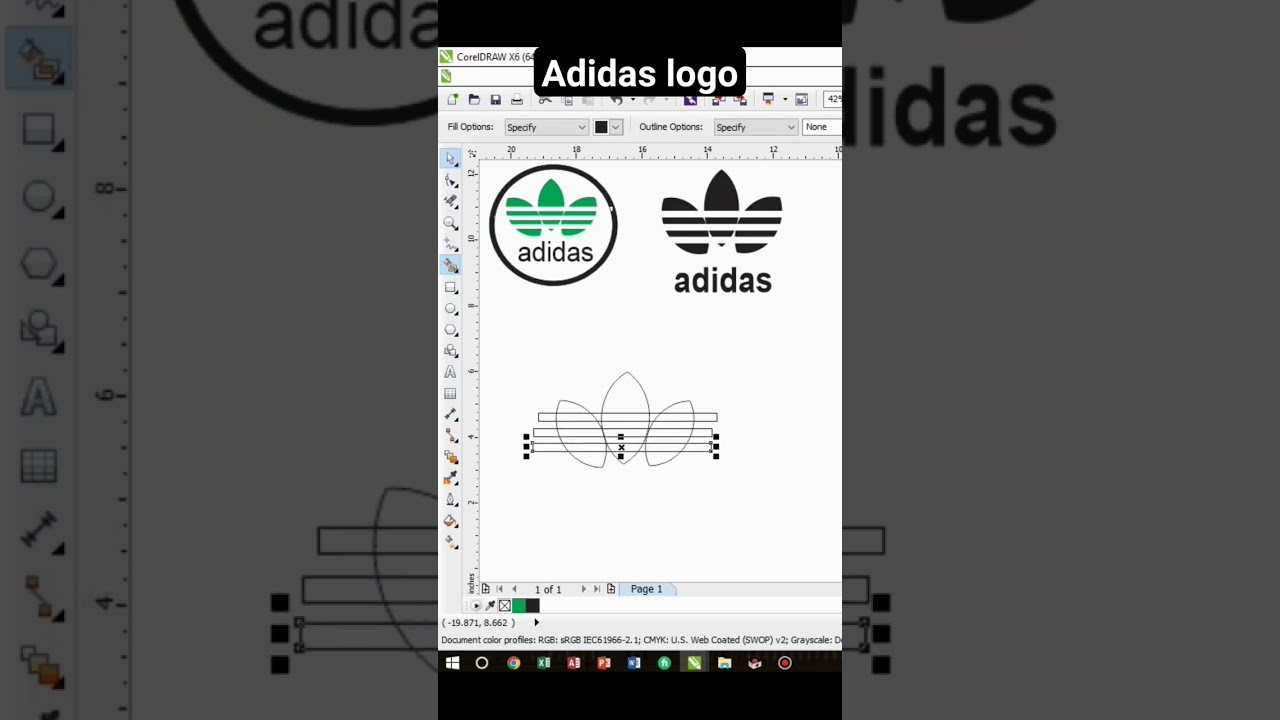Open Google Chrome from taskbar
1280x720 pixels.
(513, 663)
